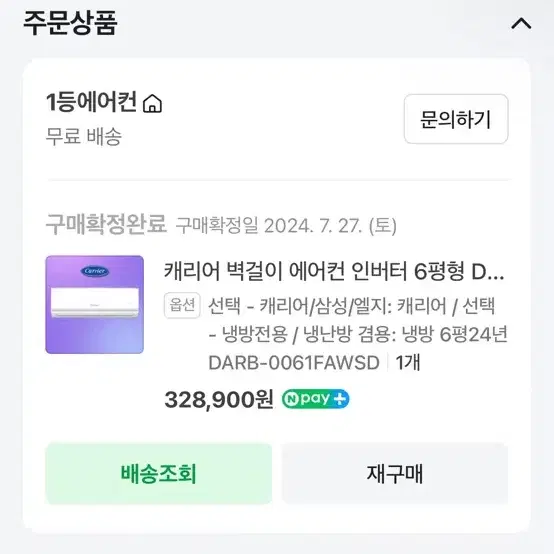Open the store home icon beside 1등에어컨
Image resolution: width=554 pixels, height=554 pixels.
pos(152,104)
